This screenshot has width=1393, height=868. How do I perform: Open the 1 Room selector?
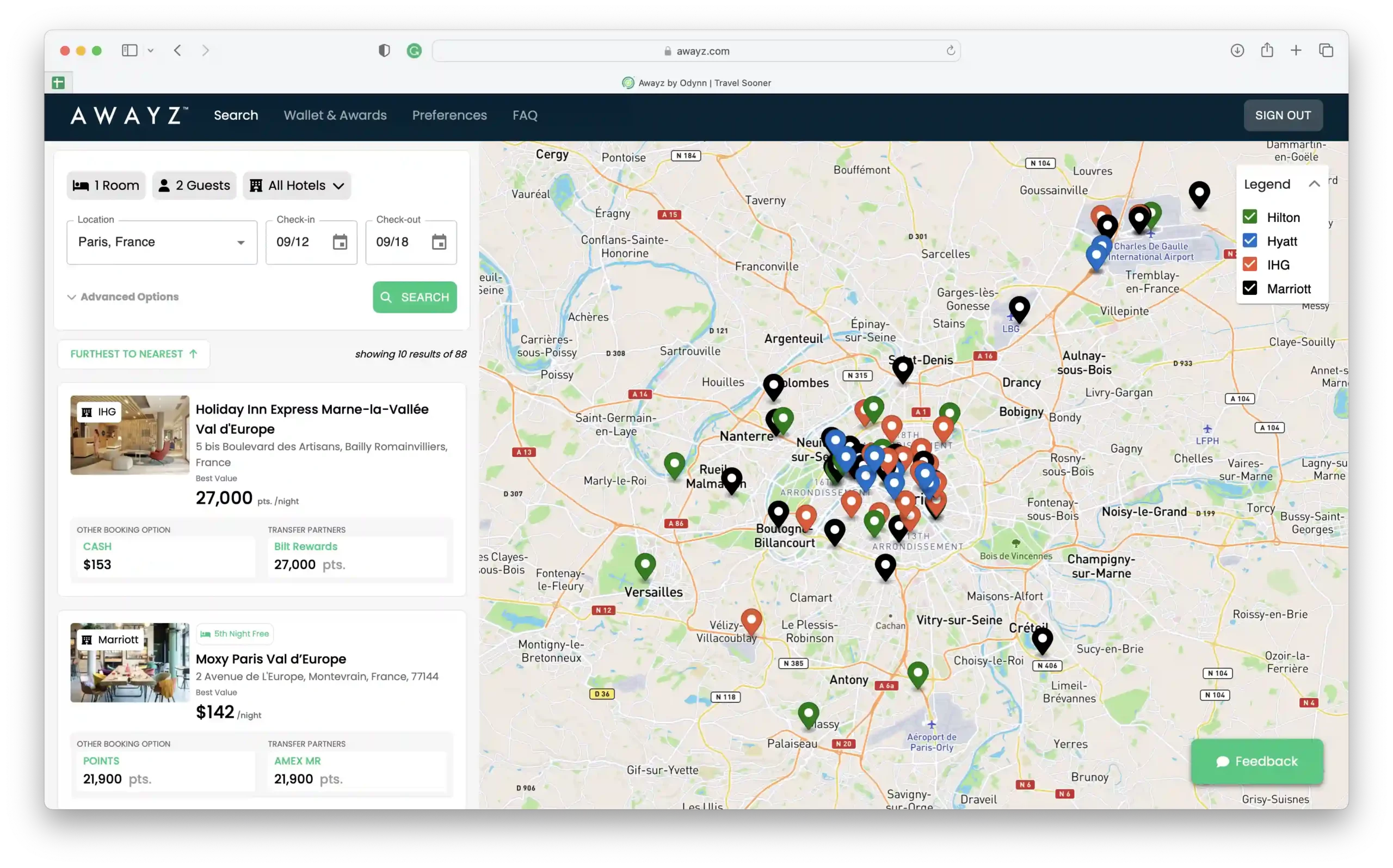click(106, 186)
